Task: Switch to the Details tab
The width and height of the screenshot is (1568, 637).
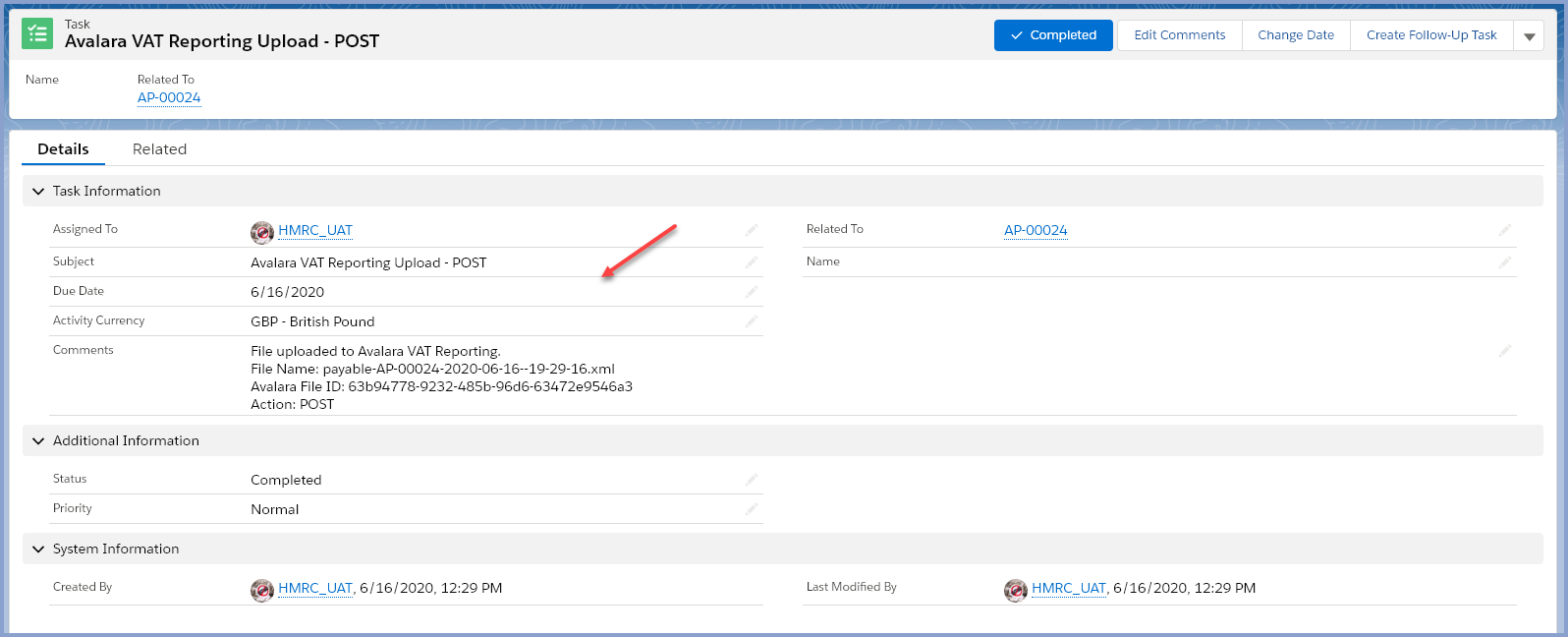Action: (63, 149)
